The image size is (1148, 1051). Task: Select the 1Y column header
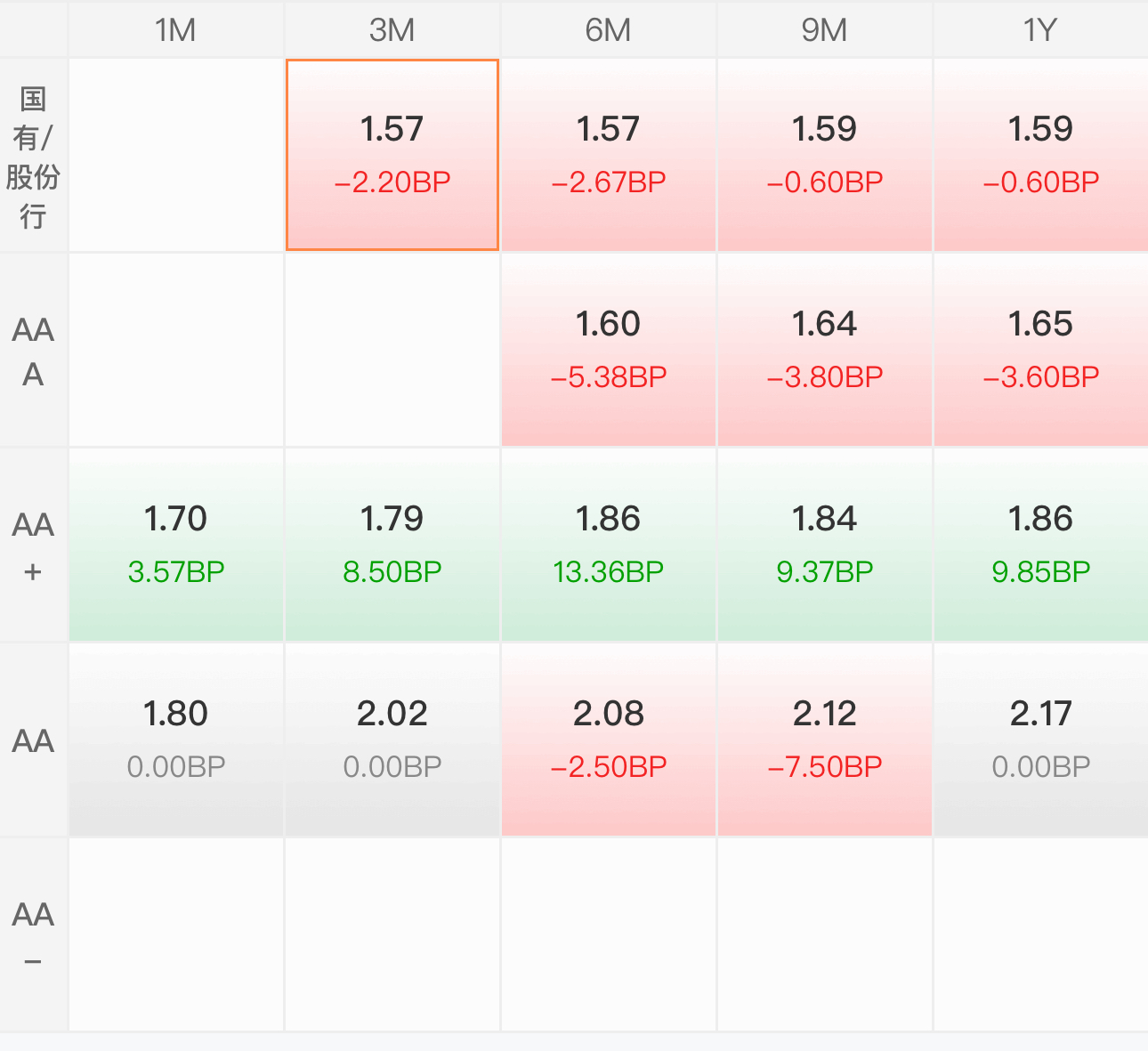tap(1041, 29)
